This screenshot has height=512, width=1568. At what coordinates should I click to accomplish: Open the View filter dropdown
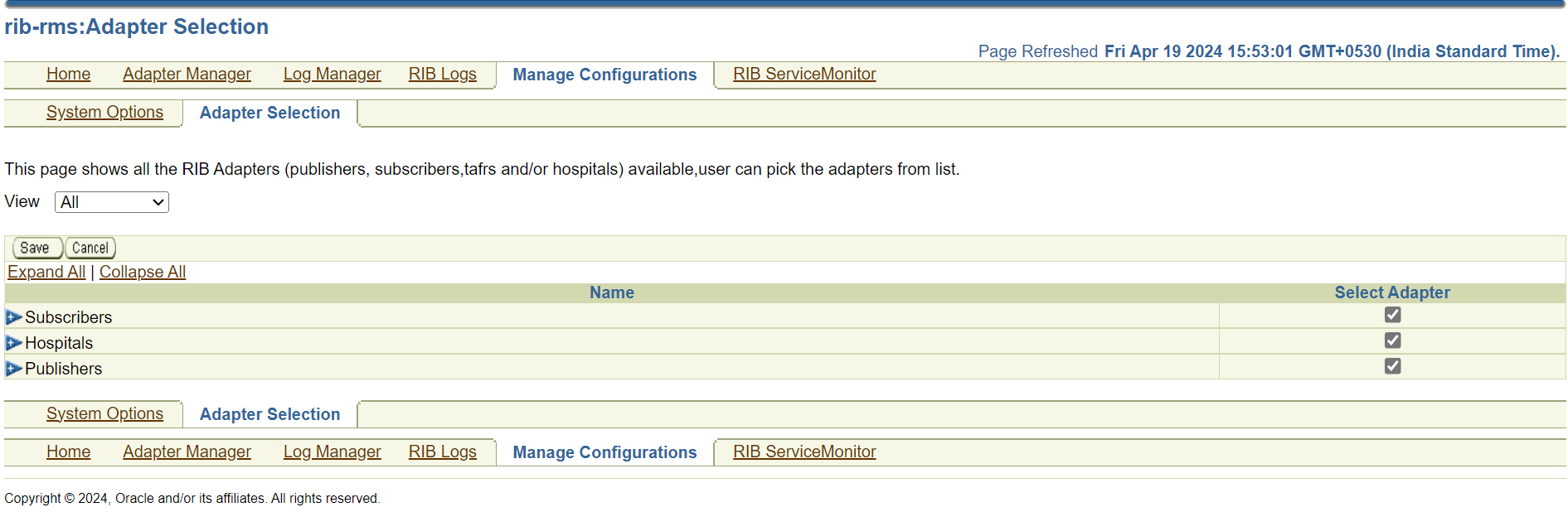pos(111,201)
